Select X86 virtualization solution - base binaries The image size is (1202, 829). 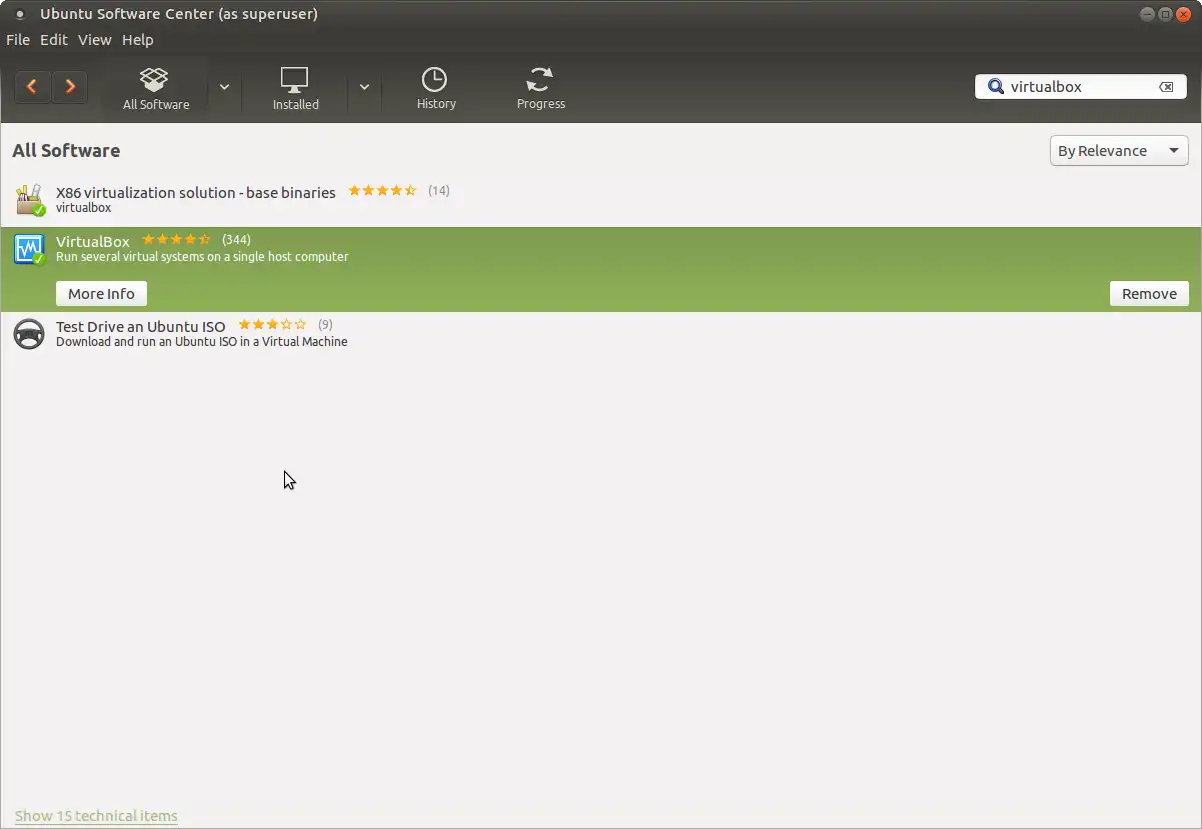[x=600, y=200]
